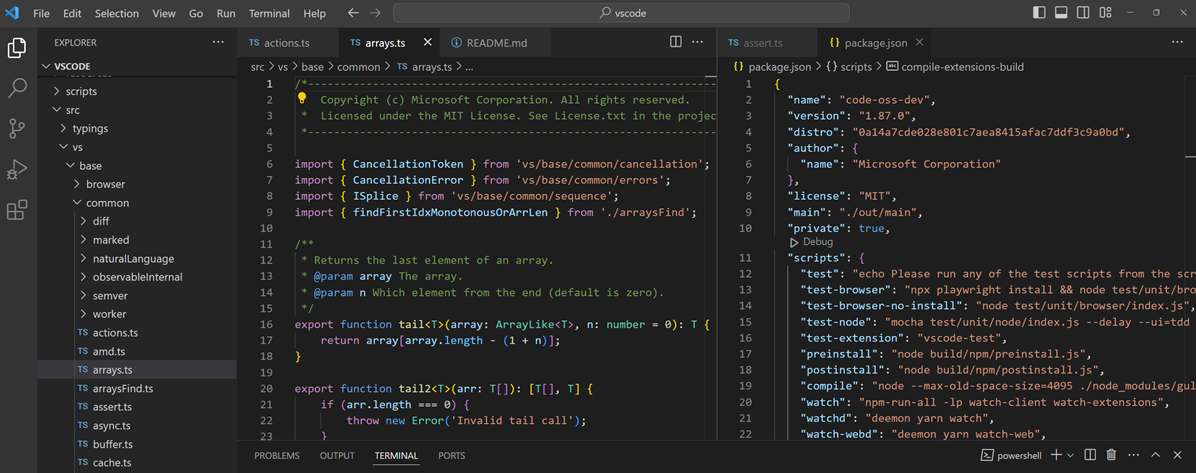Open terminal panel more actions ellipsis

click(1133, 455)
